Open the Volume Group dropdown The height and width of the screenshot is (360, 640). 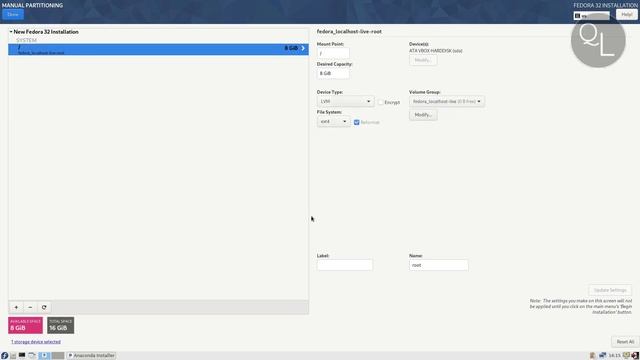[x=447, y=101]
